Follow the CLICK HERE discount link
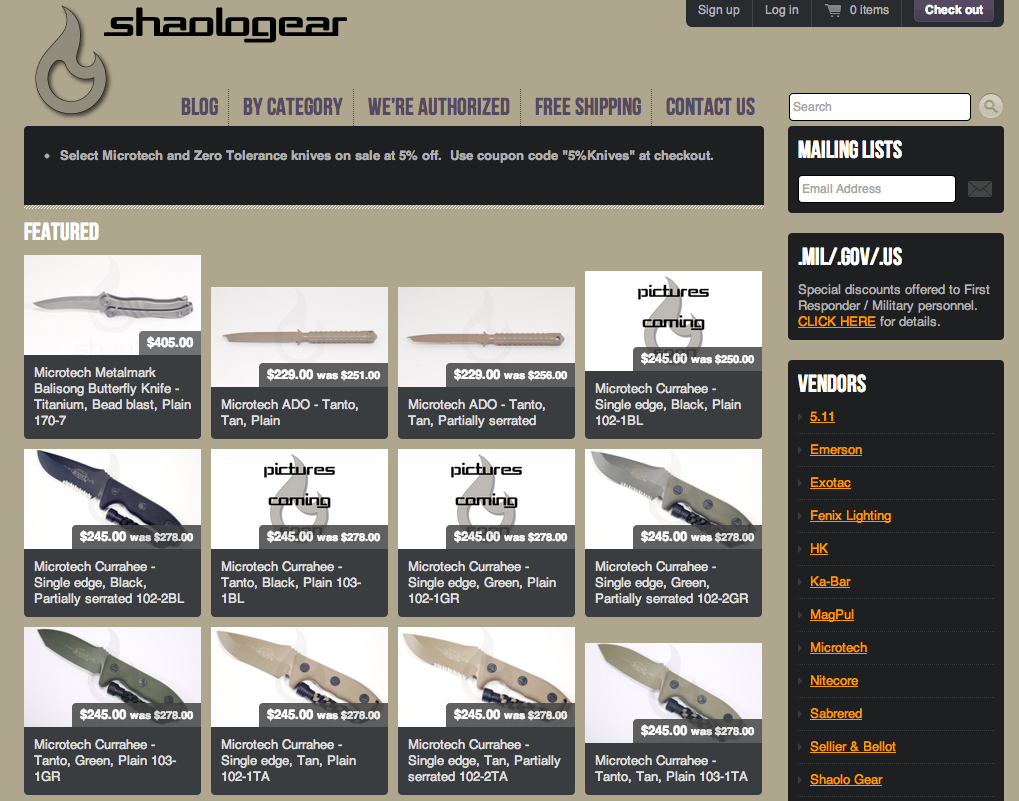1019x801 pixels. point(836,322)
